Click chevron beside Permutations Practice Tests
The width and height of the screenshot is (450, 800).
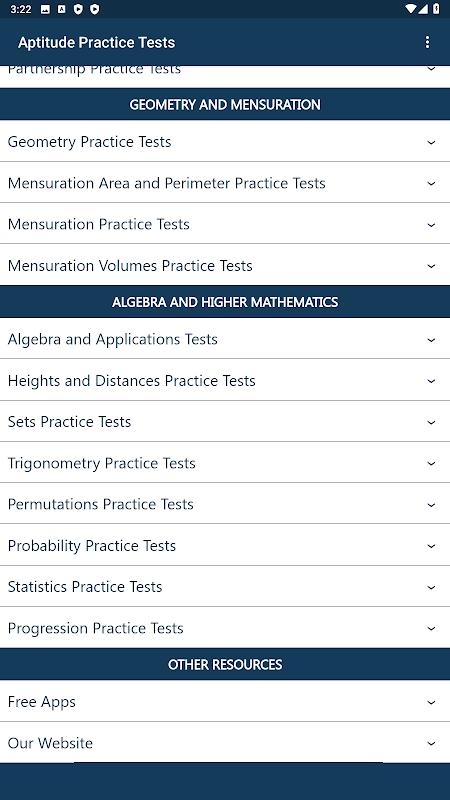(431, 505)
